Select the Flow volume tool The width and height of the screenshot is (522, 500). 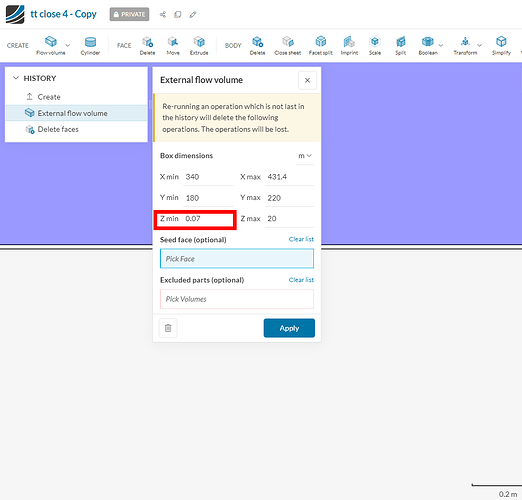[x=51, y=45]
